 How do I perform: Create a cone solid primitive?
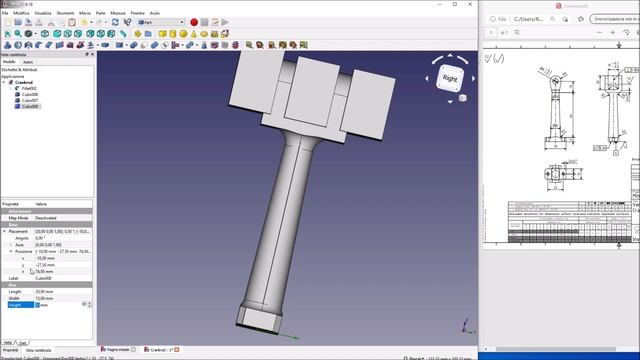(193, 34)
